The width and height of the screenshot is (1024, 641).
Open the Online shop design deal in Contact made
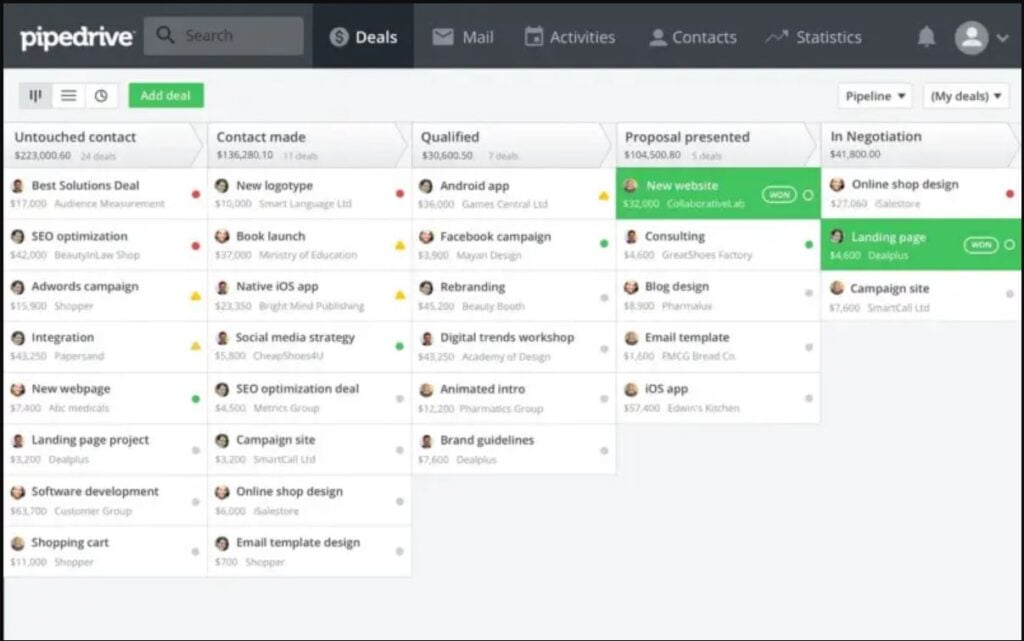click(309, 501)
